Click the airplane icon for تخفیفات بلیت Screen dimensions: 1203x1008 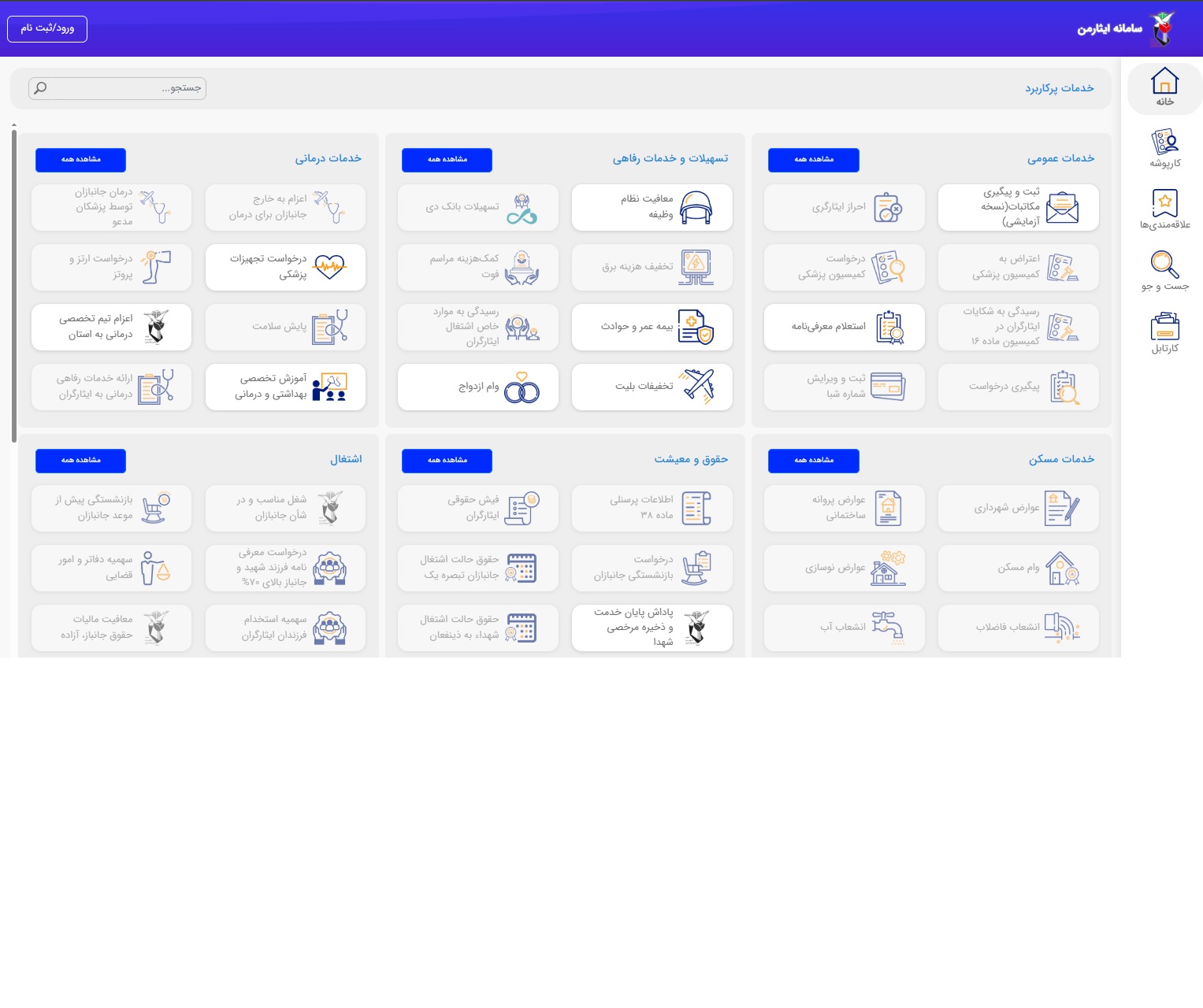[x=698, y=387]
